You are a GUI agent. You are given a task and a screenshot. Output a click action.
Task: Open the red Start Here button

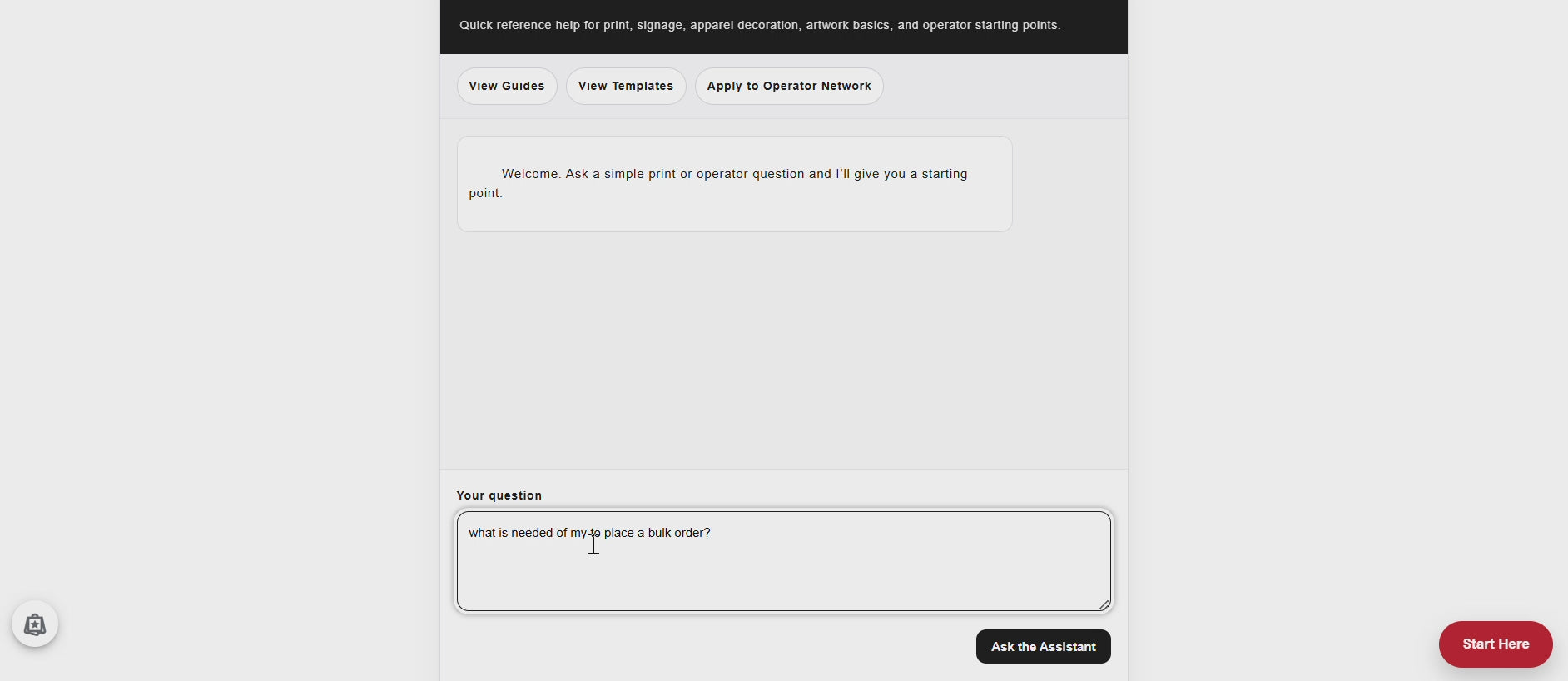1496,644
